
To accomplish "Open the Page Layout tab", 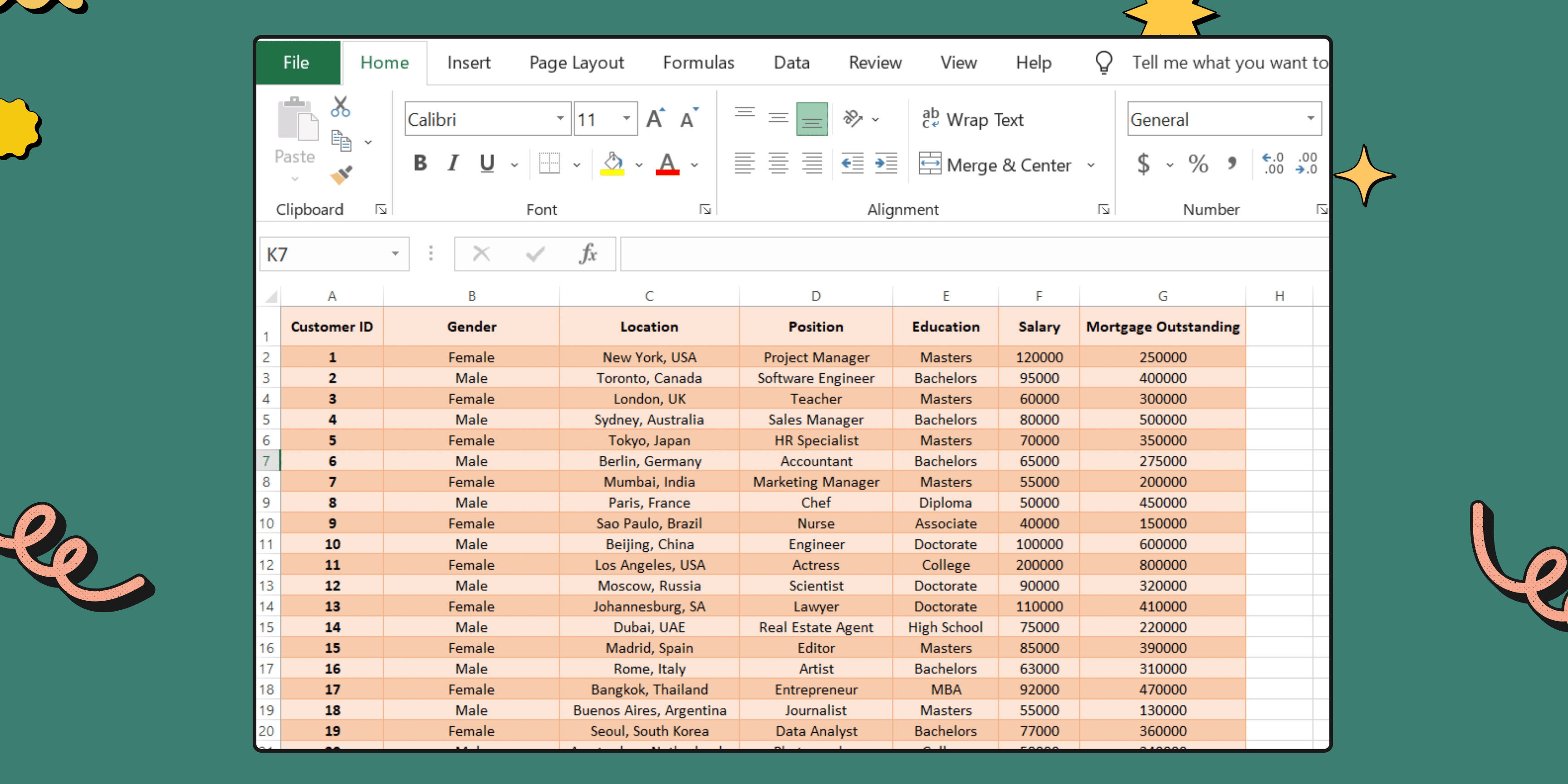I will pos(576,63).
